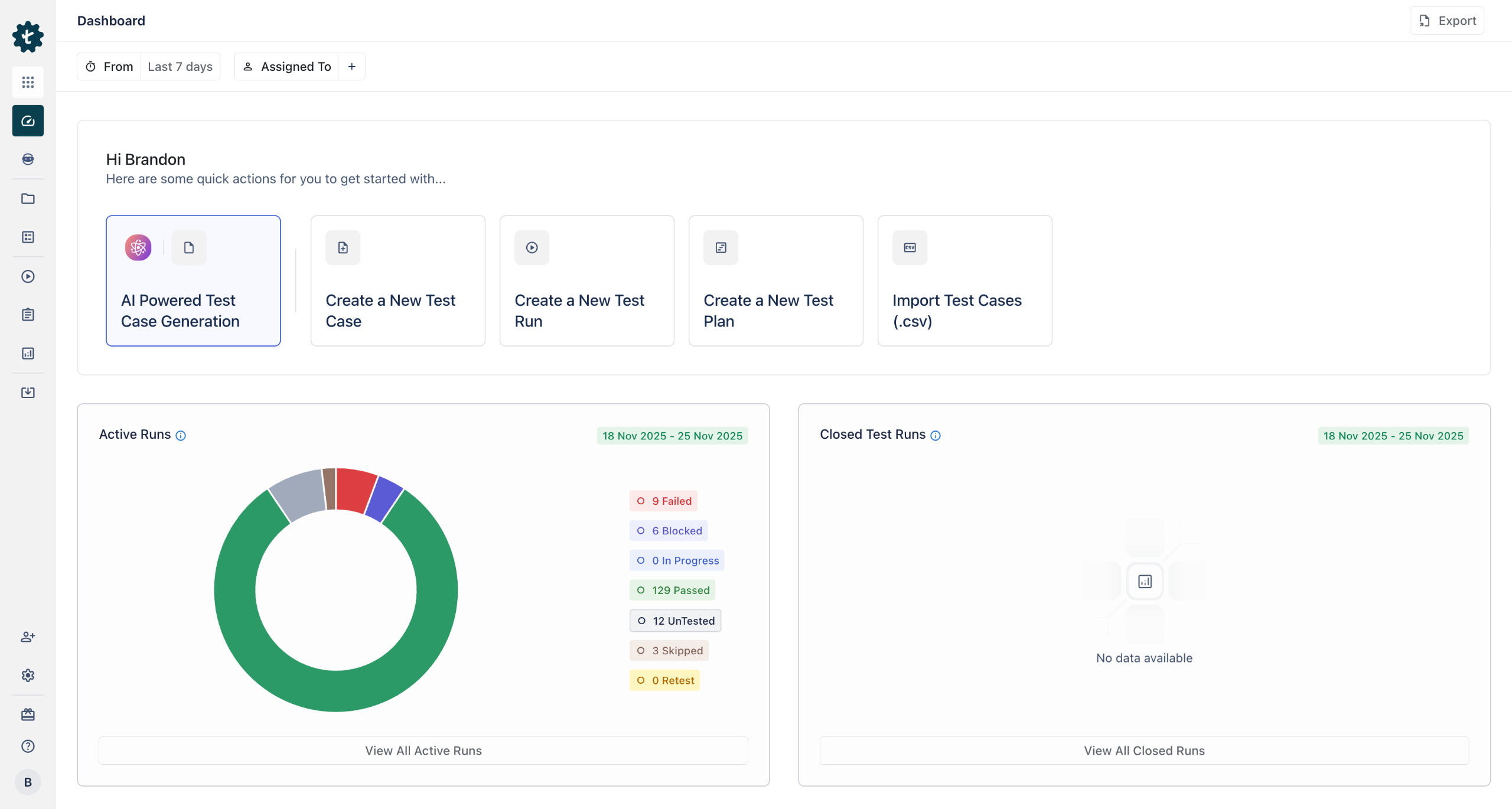This screenshot has width=1512, height=809.
Task: Open the folder icon in sidebar
Action: 28,198
